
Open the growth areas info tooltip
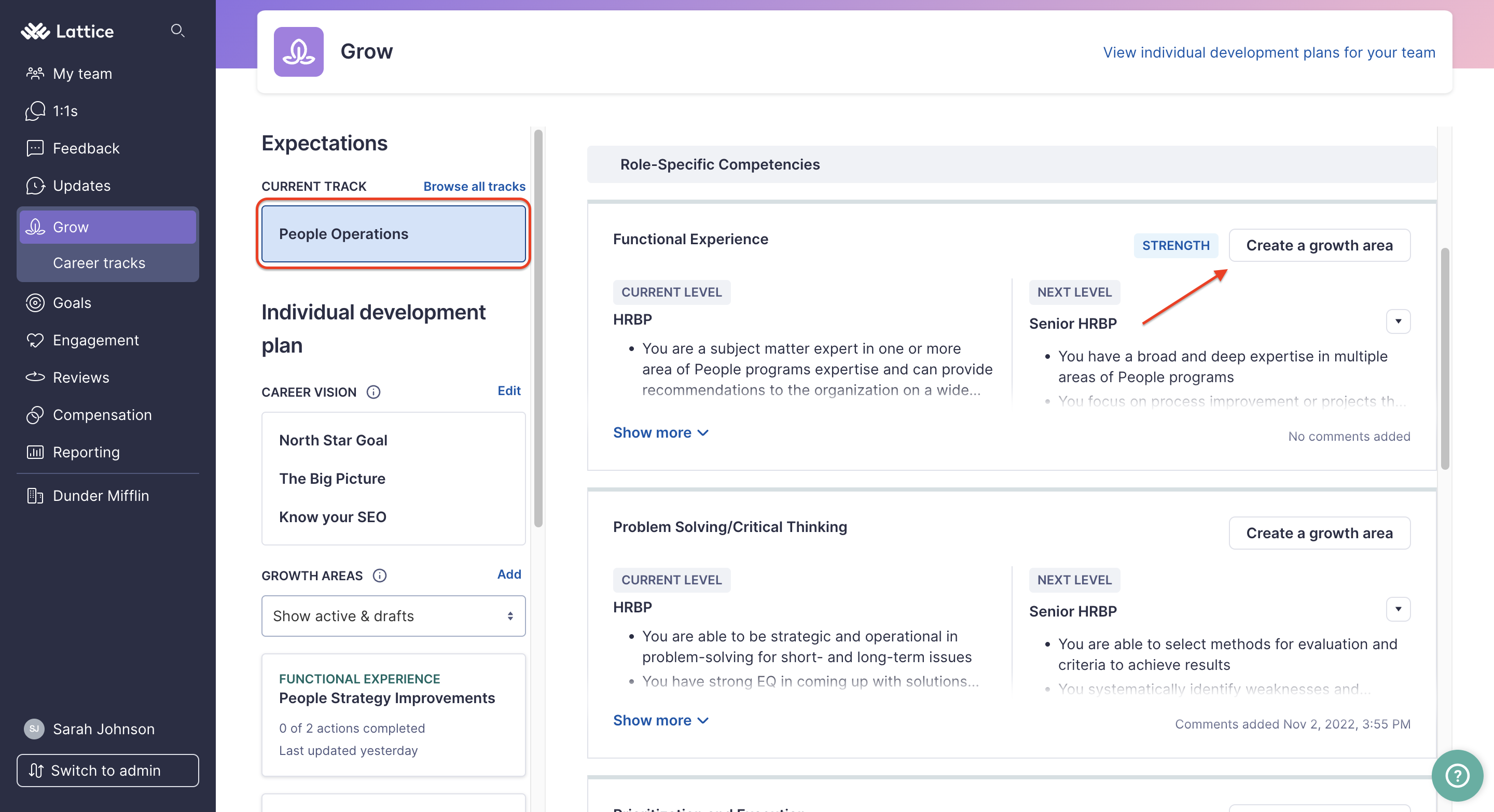[380, 575]
